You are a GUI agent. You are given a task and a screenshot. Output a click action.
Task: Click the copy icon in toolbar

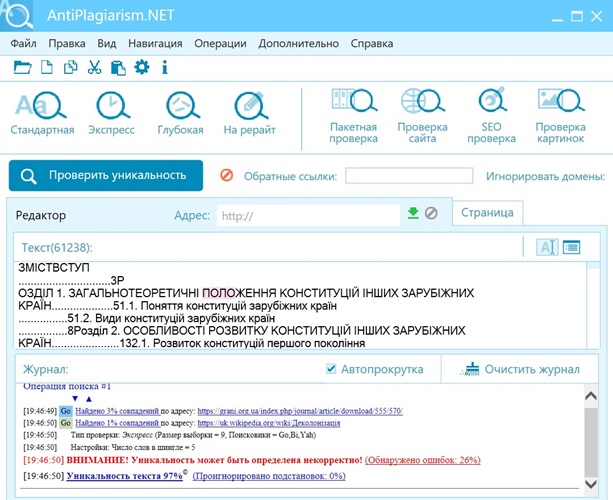pyautogui.click(x=71, y=67)
